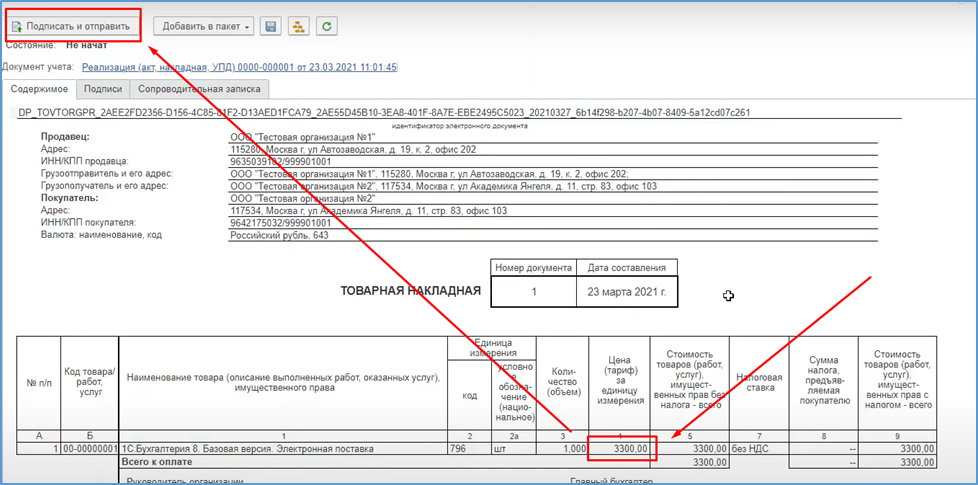The width and height of the screenshot is (978, 485).
Task: Switch to the 'Содержимое' tab
Action: pyautogui.click(x=39, y=89)
